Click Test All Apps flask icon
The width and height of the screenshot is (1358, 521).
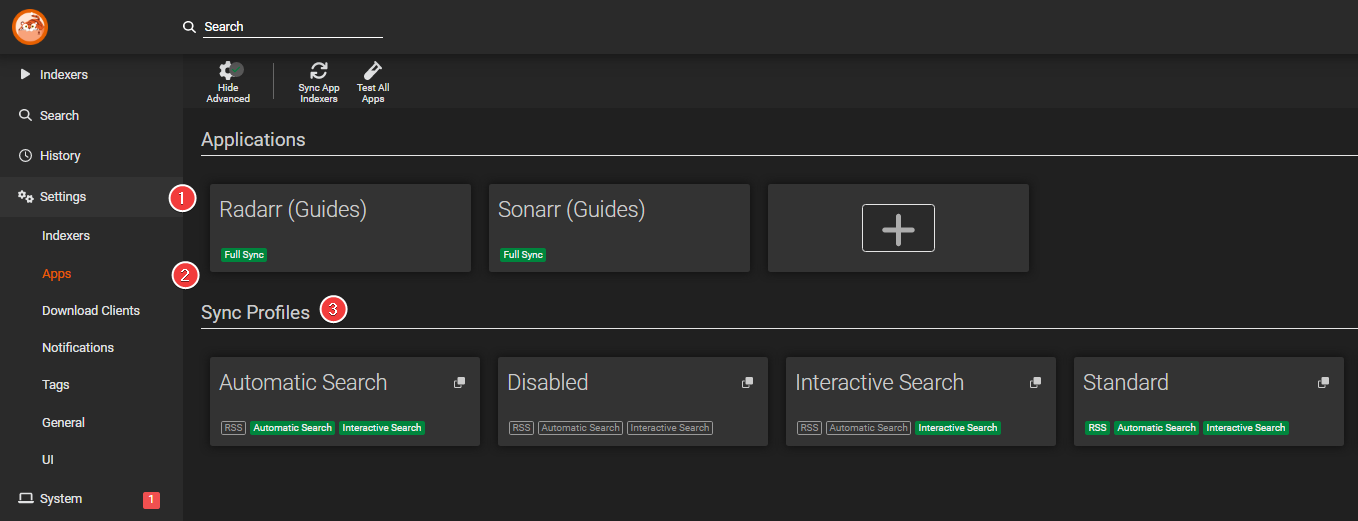click(x=373, y=70)
